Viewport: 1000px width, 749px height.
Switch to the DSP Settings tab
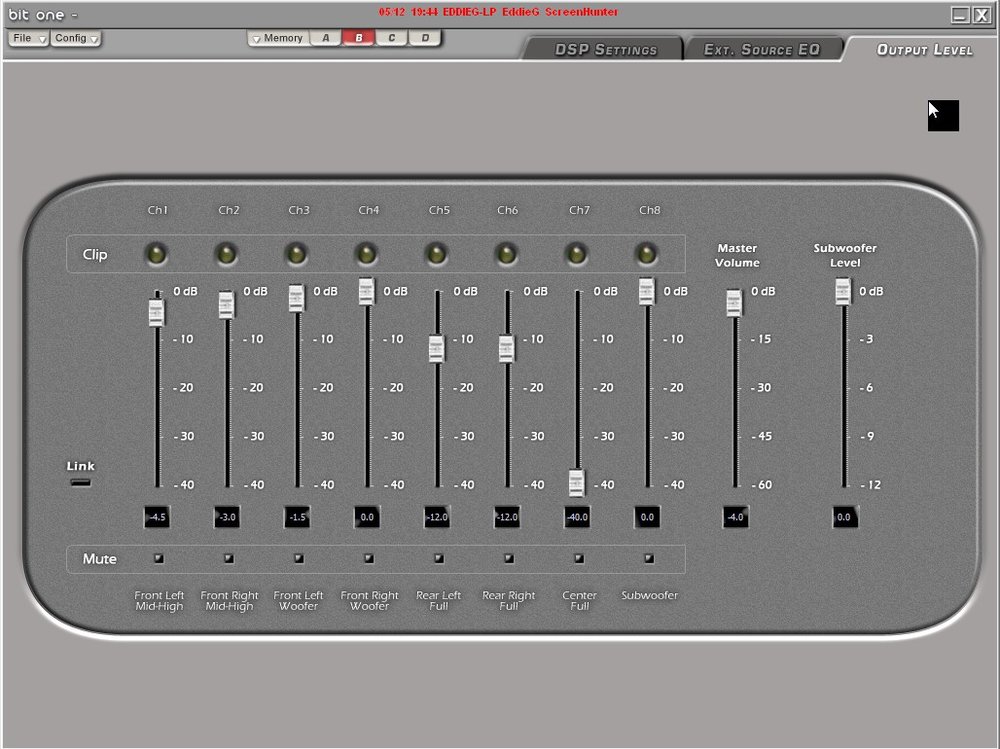pyautogui.click(x=605, y=50)
